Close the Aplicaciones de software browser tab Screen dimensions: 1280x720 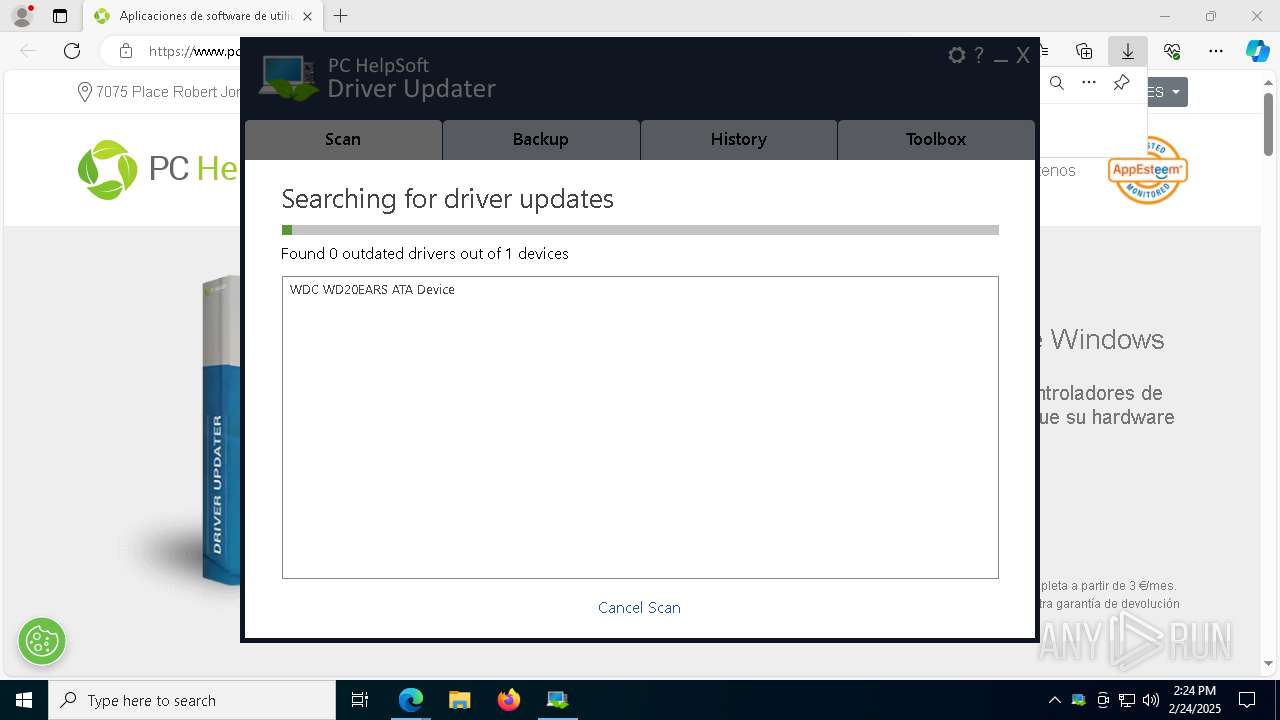coord(307,16)
